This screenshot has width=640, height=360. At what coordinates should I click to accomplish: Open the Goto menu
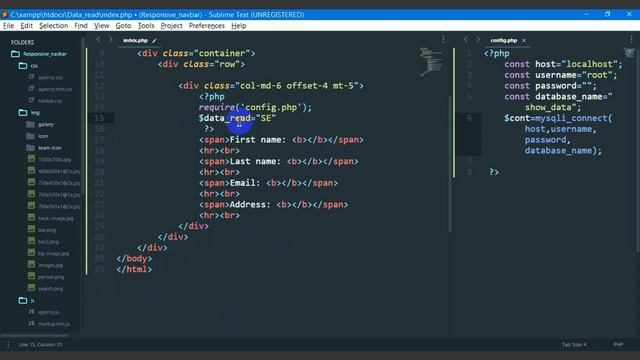point(123,26)
